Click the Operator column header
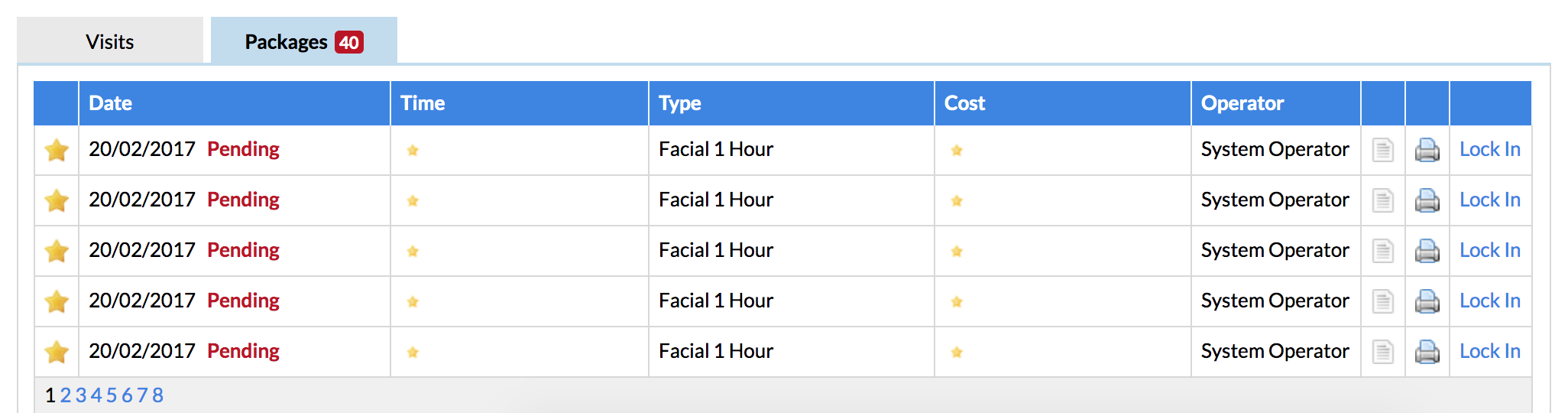1568x413 pixels. click(1242, 103)
